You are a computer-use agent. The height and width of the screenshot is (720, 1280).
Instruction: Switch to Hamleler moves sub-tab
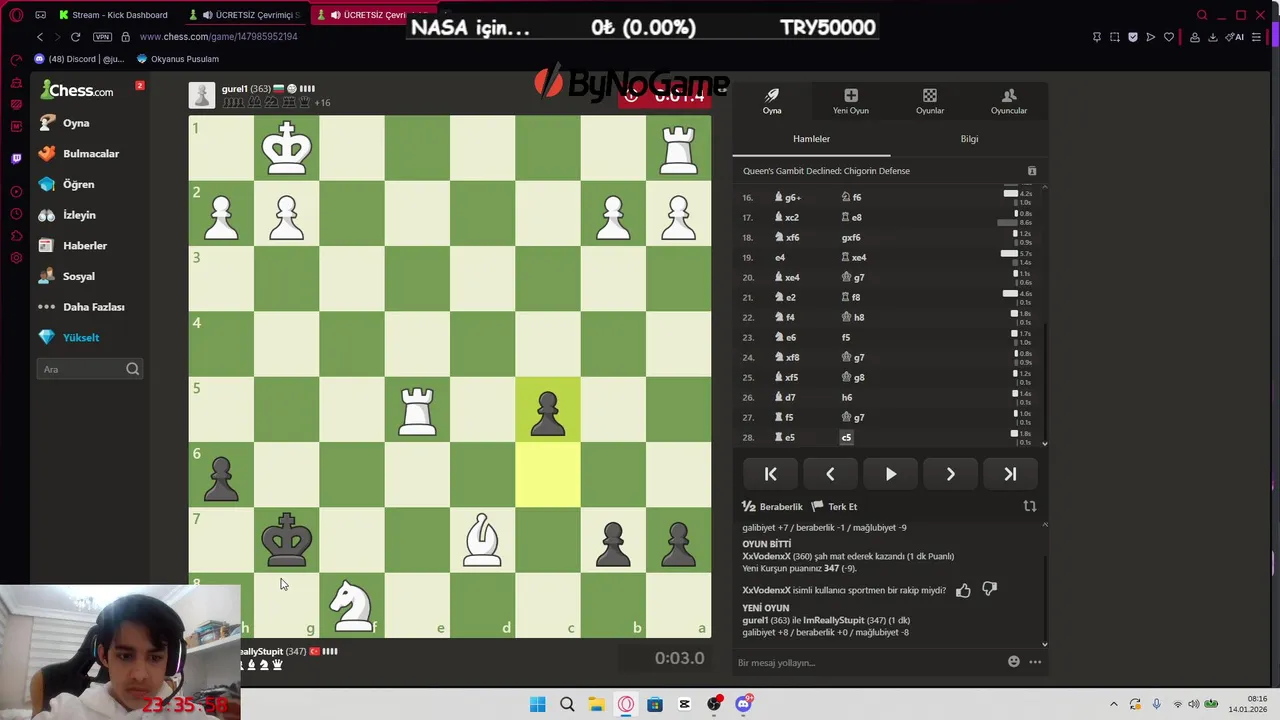pyautogui.click(x=811, y=139)
